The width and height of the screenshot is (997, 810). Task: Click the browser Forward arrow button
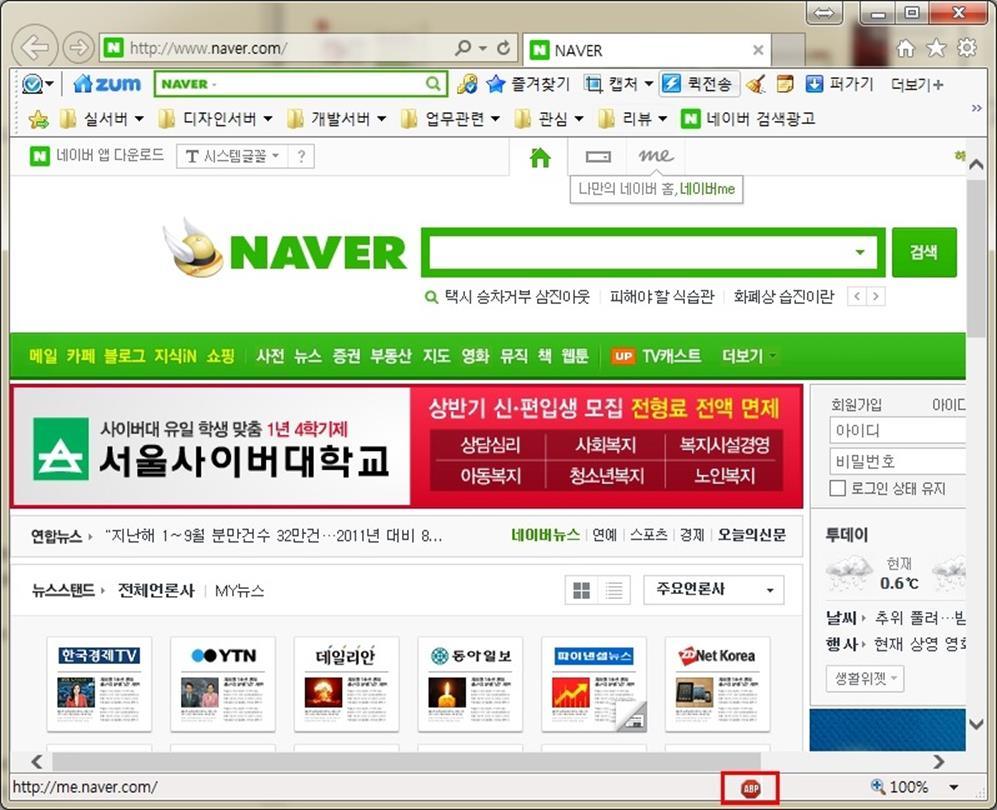pos(79,48)
